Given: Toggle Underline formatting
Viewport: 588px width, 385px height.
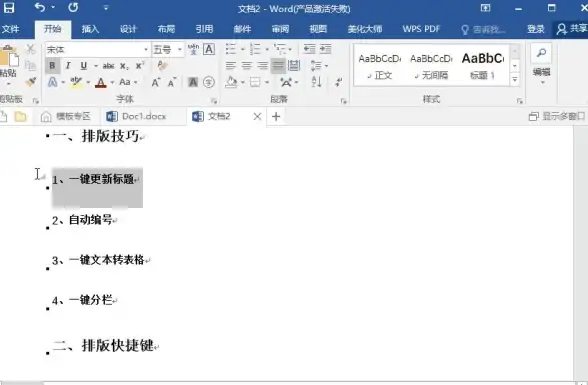Looking at the screenshot, I should click(x=84, y=66).
